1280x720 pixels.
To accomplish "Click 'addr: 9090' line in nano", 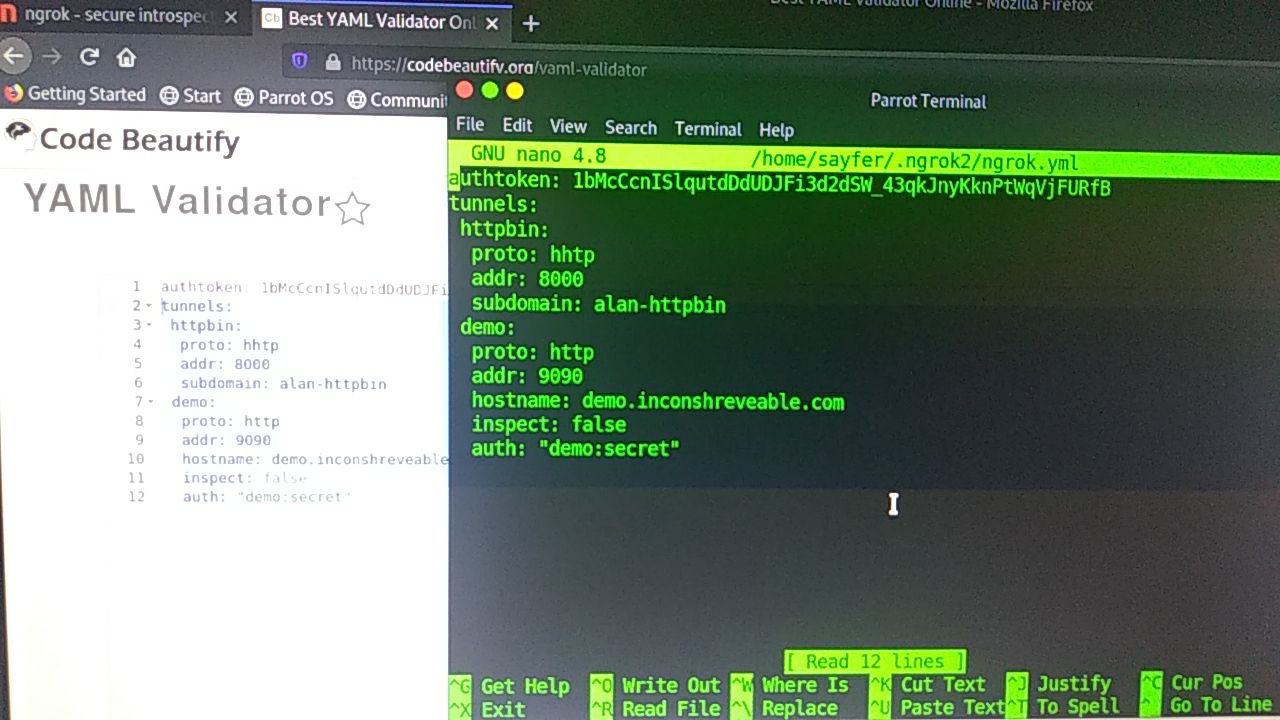I will click(x=527, y=376).
